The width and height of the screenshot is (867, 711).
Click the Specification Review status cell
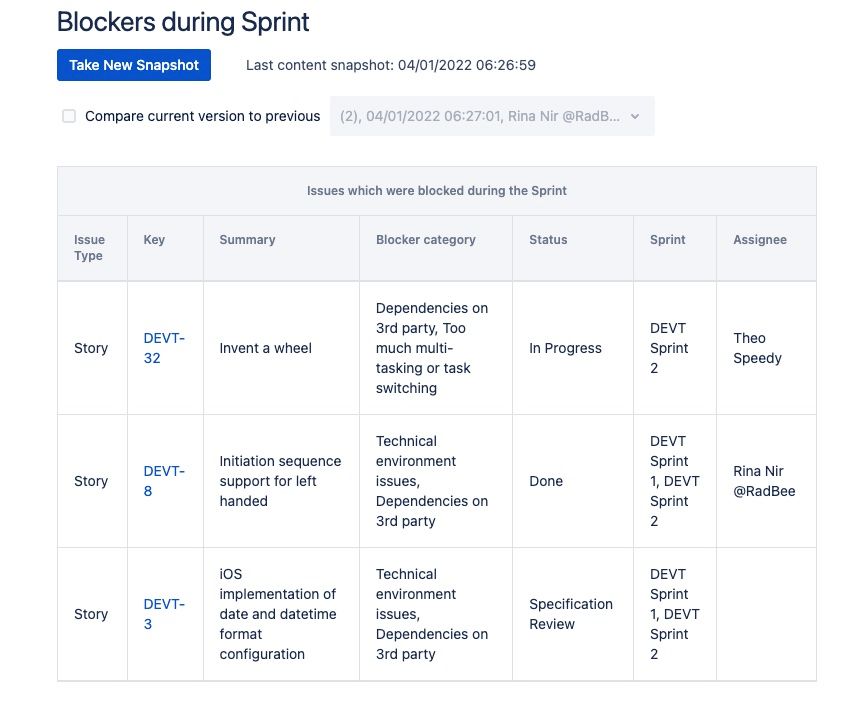tap(571, 614)
